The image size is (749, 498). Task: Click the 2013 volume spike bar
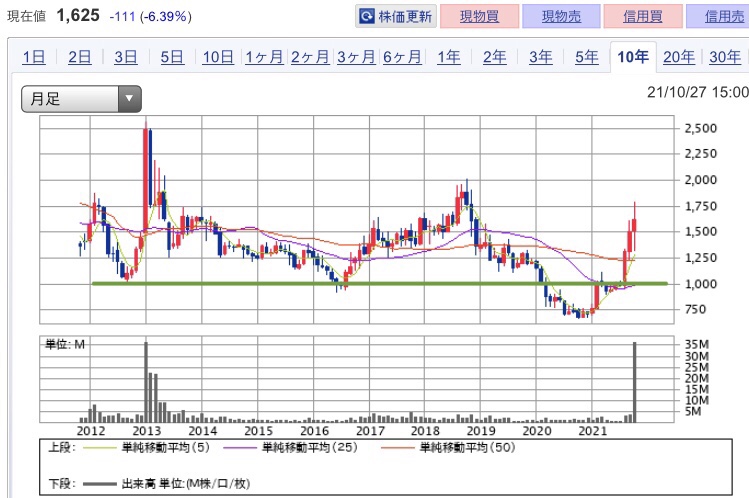click(146, 382)
